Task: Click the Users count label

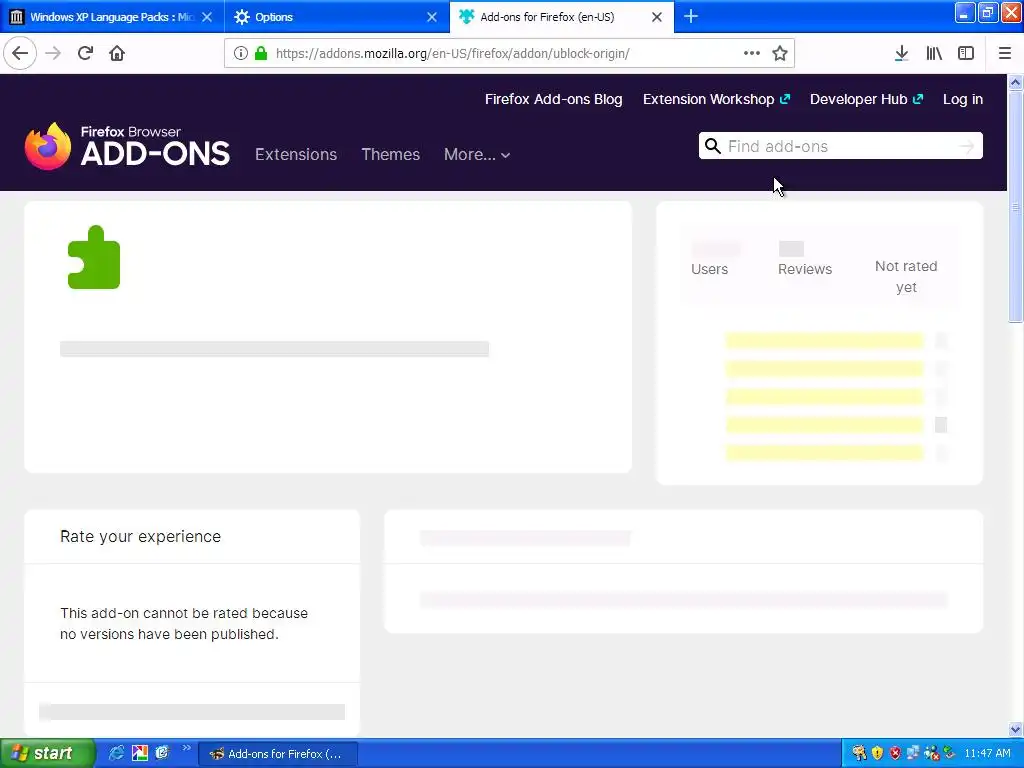Action: click(709, 269)
